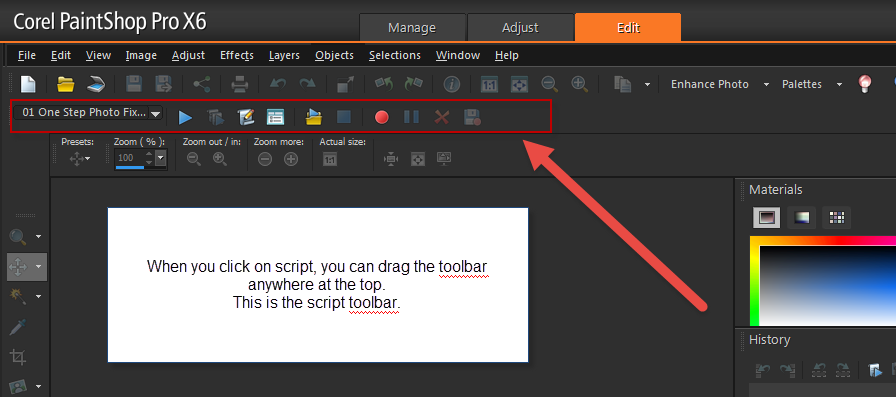Click the Fit to window icon in the main toolbar
The height and width of the screenshot is (397, 896).
click(x=519, y=85)
